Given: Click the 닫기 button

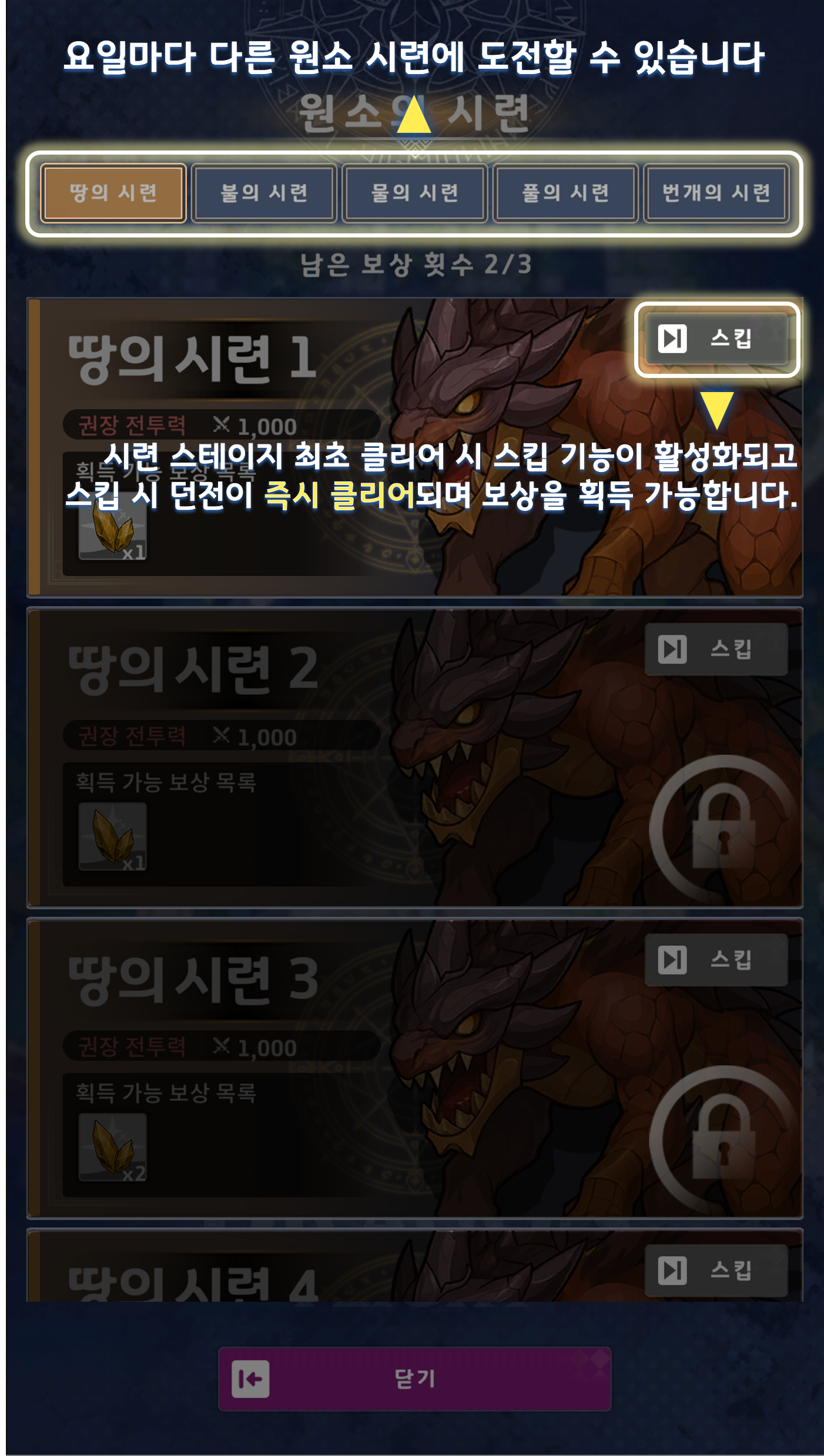Looking at the screenshot, I should (x=414, y=1378).
